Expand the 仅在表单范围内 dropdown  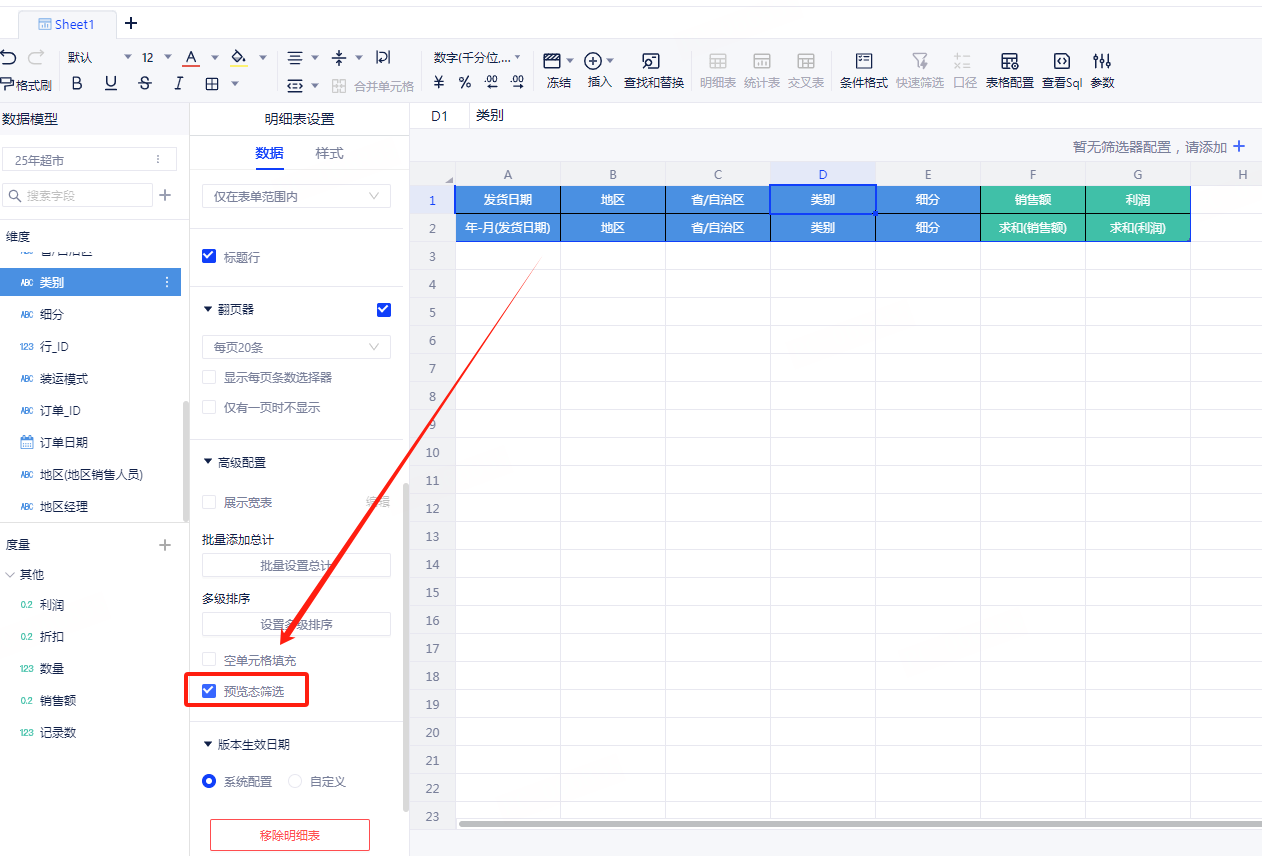coord(296,196)
